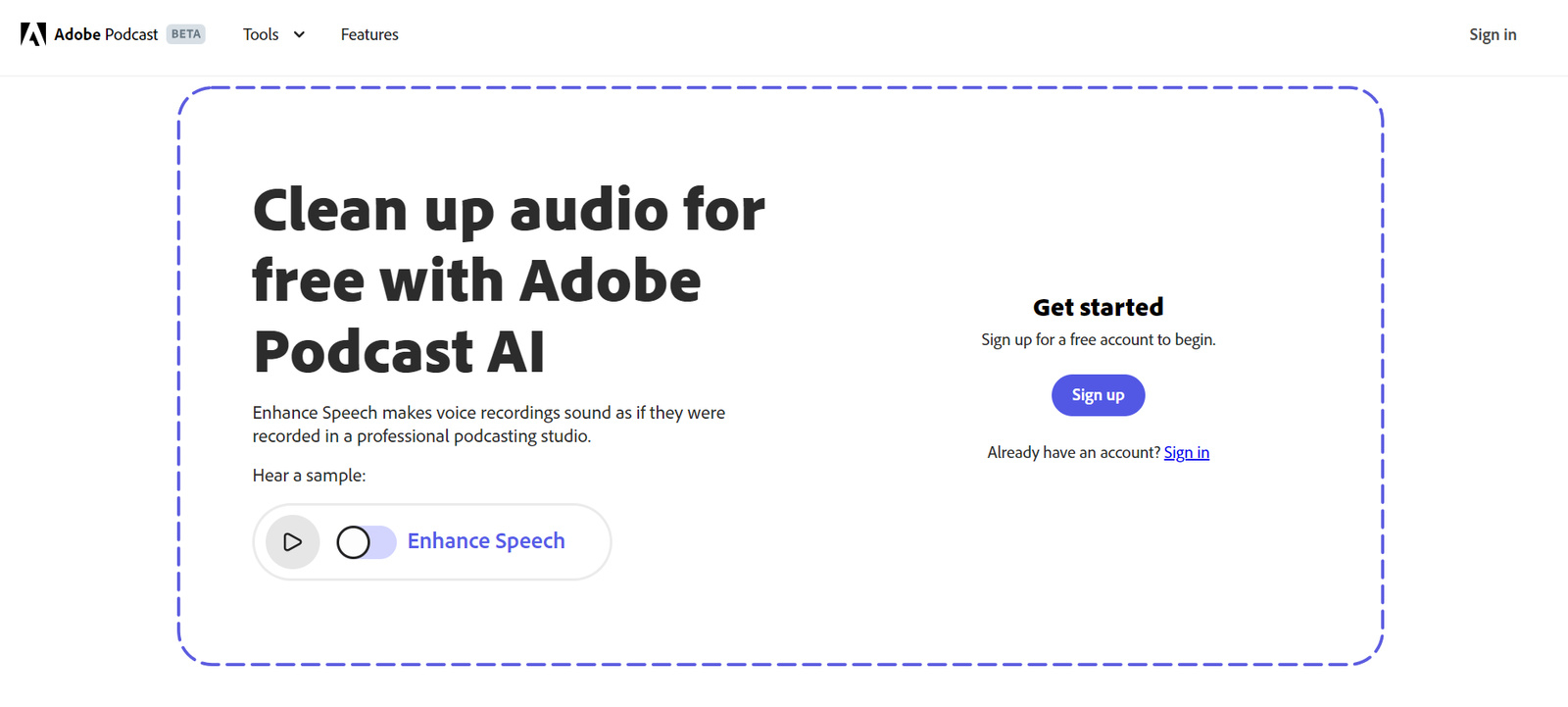Click the BETA badge
Screen dimensions: 1568x707
click(186, 34)
